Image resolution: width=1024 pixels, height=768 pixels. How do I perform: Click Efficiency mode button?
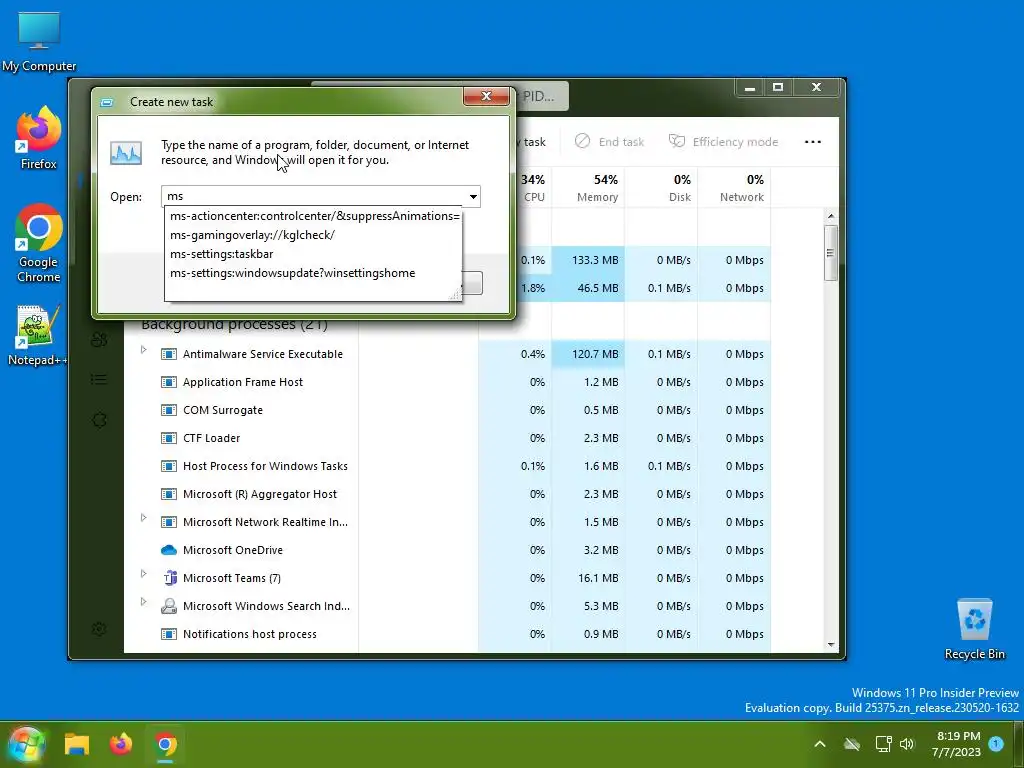724,142
